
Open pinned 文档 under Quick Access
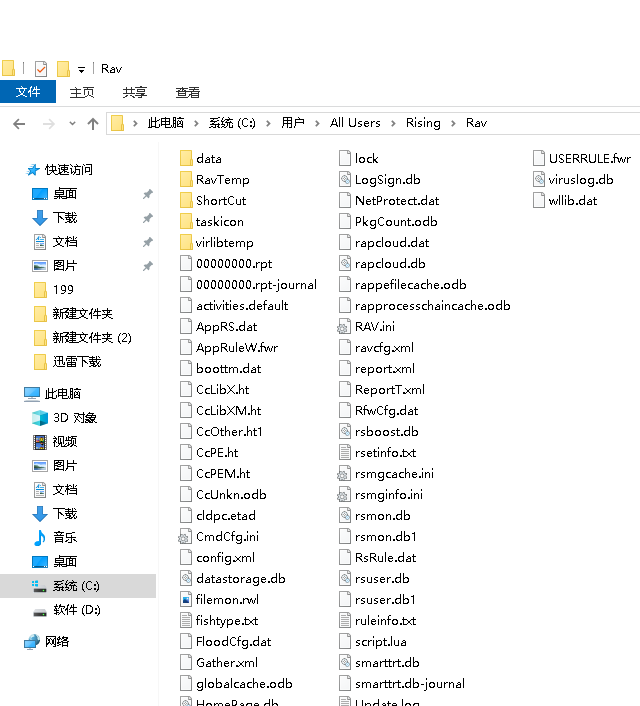[65, 242]
